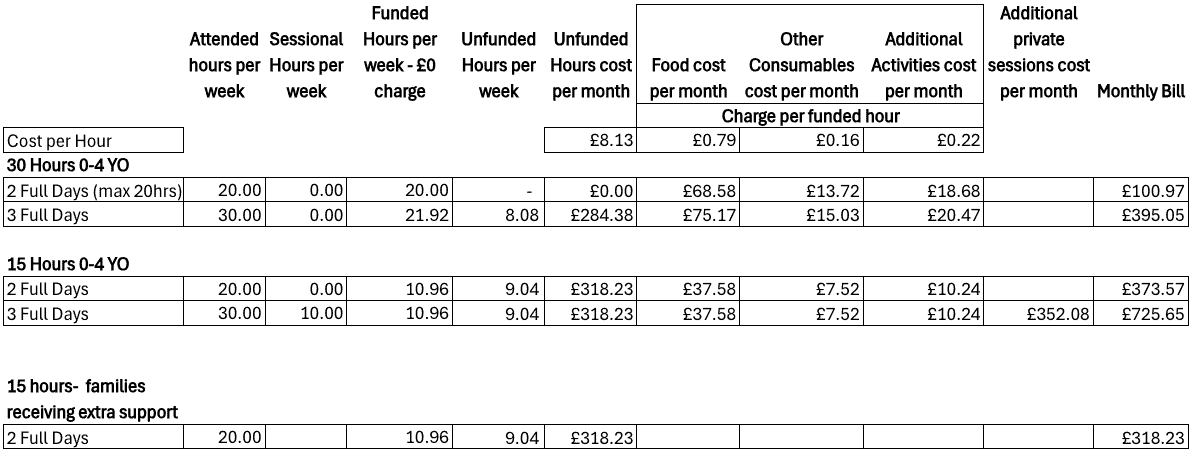Select the 8.08 unfunded hours cell
The height and width of the screenshot is (453, 1192).
pyautogui.click(x=499, y=215)
